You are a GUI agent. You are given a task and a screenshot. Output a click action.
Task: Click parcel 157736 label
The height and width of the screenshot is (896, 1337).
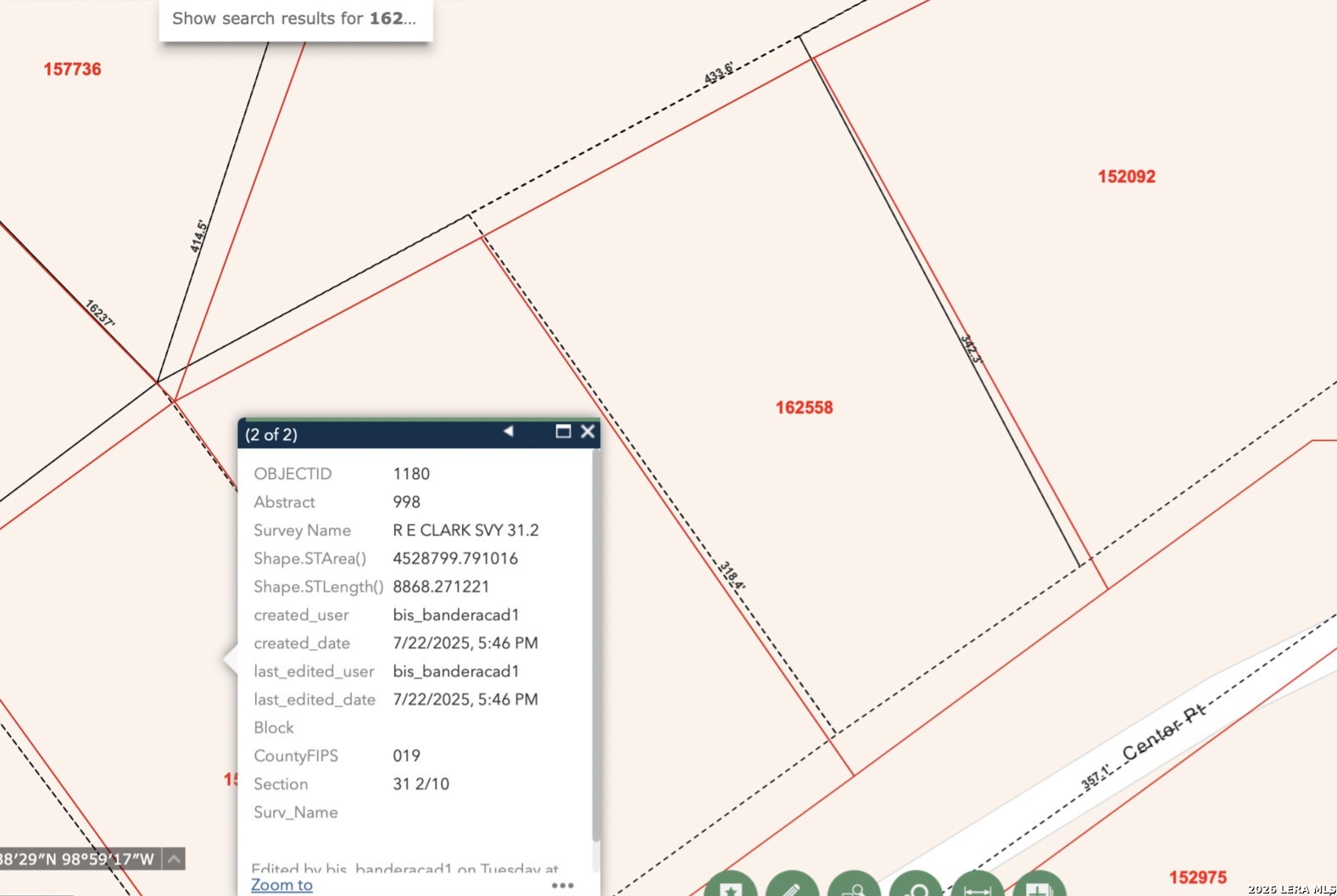[x=72, y=70]
